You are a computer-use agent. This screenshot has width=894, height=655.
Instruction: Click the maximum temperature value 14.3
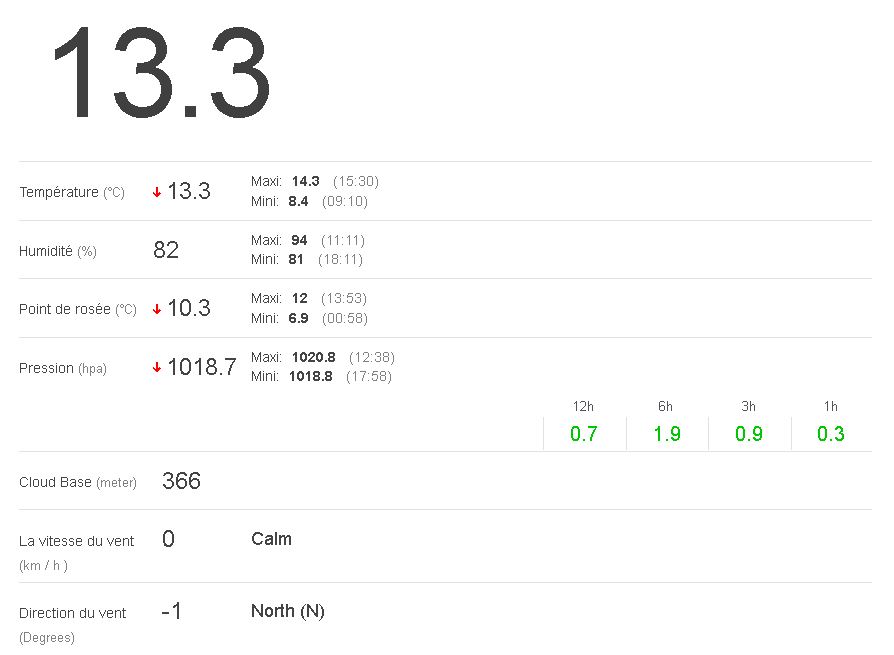click(305, 181)
